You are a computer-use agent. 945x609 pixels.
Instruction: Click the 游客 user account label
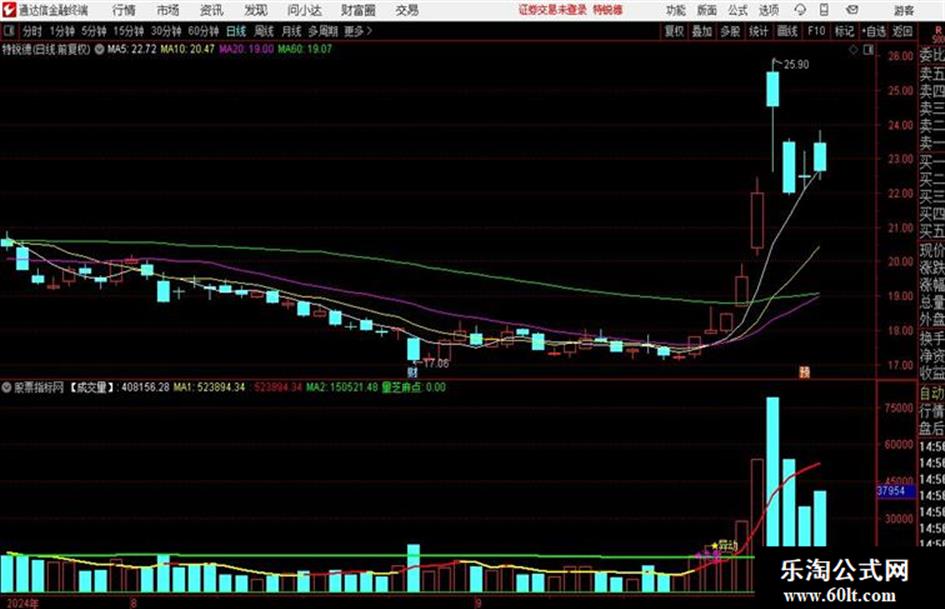click(904, 10)
